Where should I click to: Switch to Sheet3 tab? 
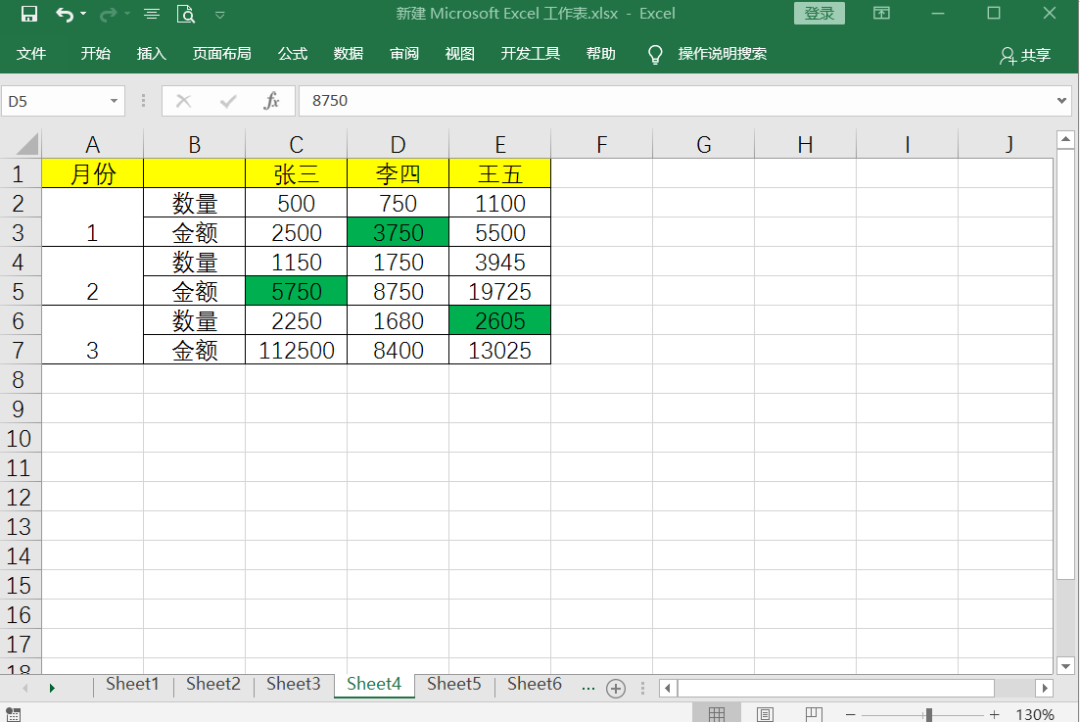pyautogui.click(x=293, y=684)
